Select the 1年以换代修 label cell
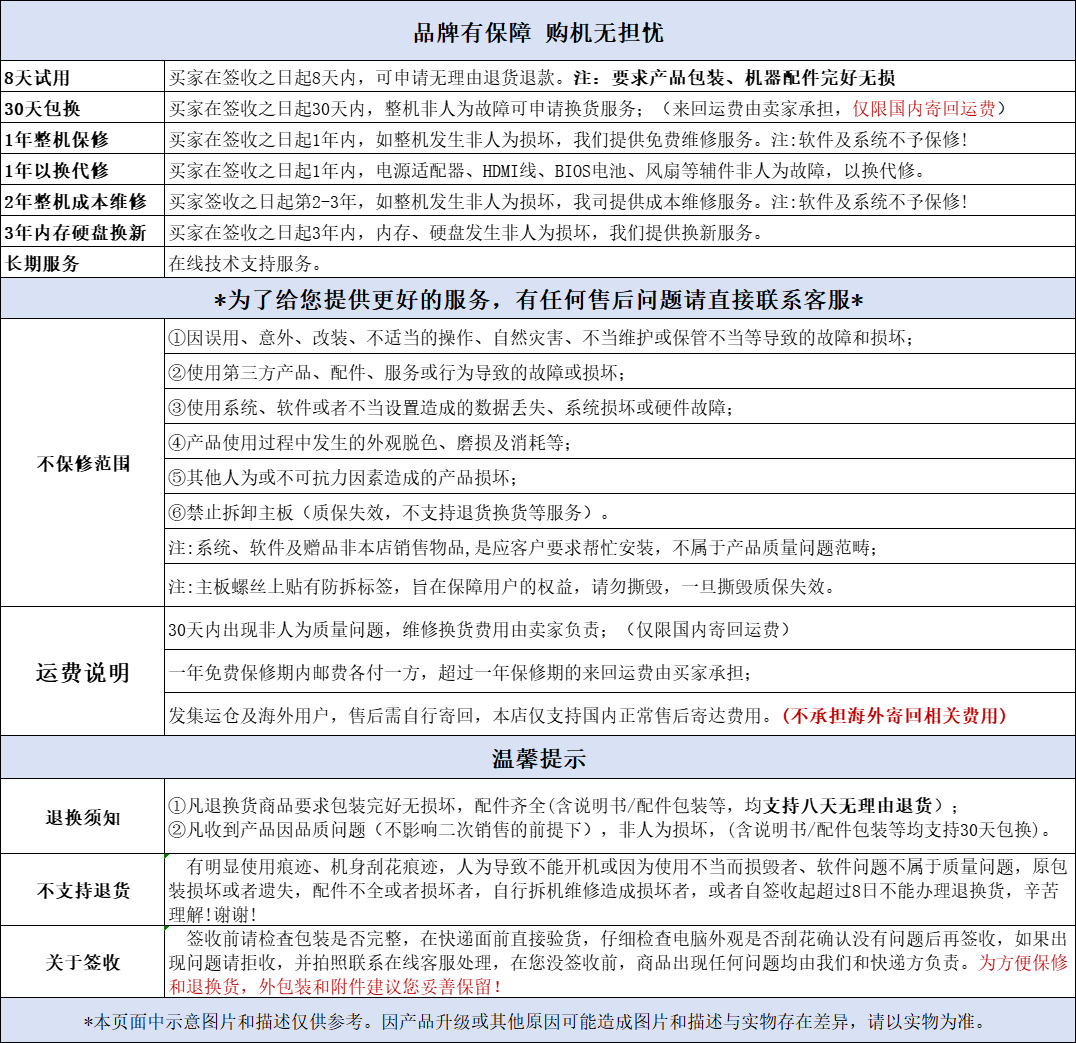 [82, 170]
